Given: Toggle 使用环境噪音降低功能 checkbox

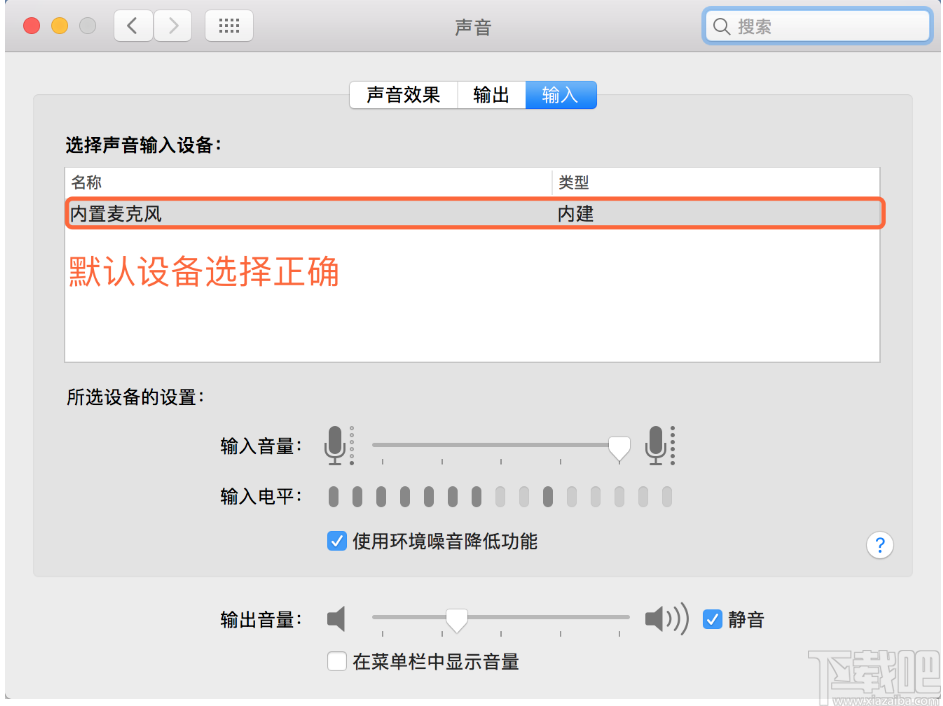Looking at the screenshot, I should 337,541.
